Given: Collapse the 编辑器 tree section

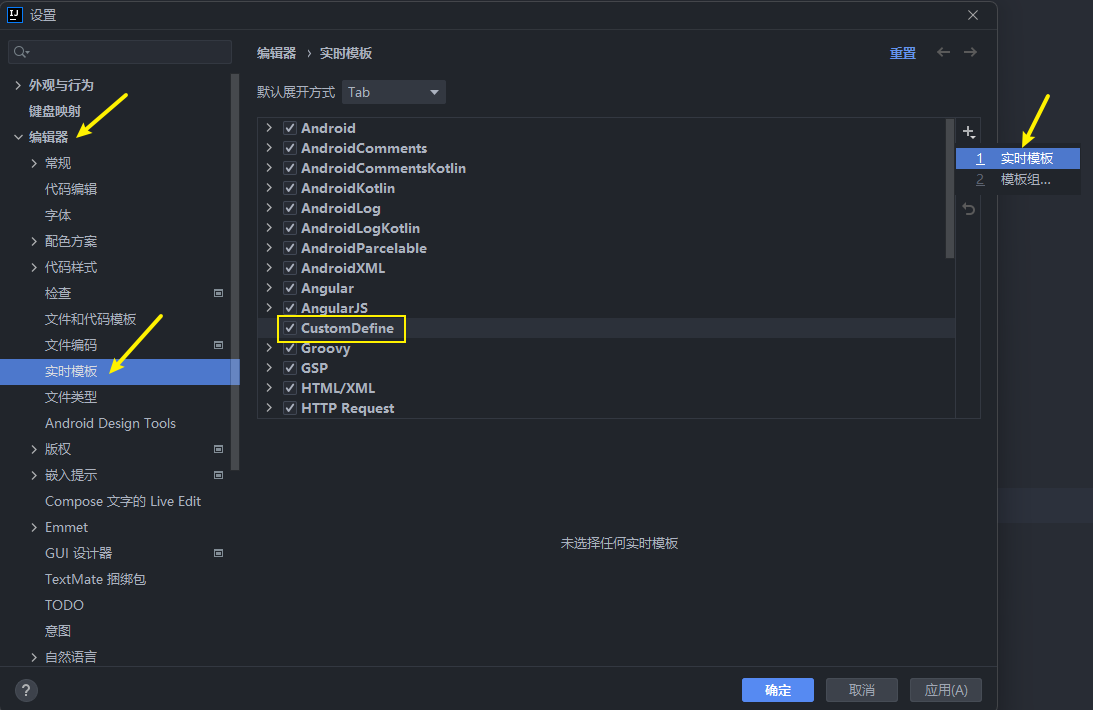Looking at the screenshot, I should click(x=18, y=137).
